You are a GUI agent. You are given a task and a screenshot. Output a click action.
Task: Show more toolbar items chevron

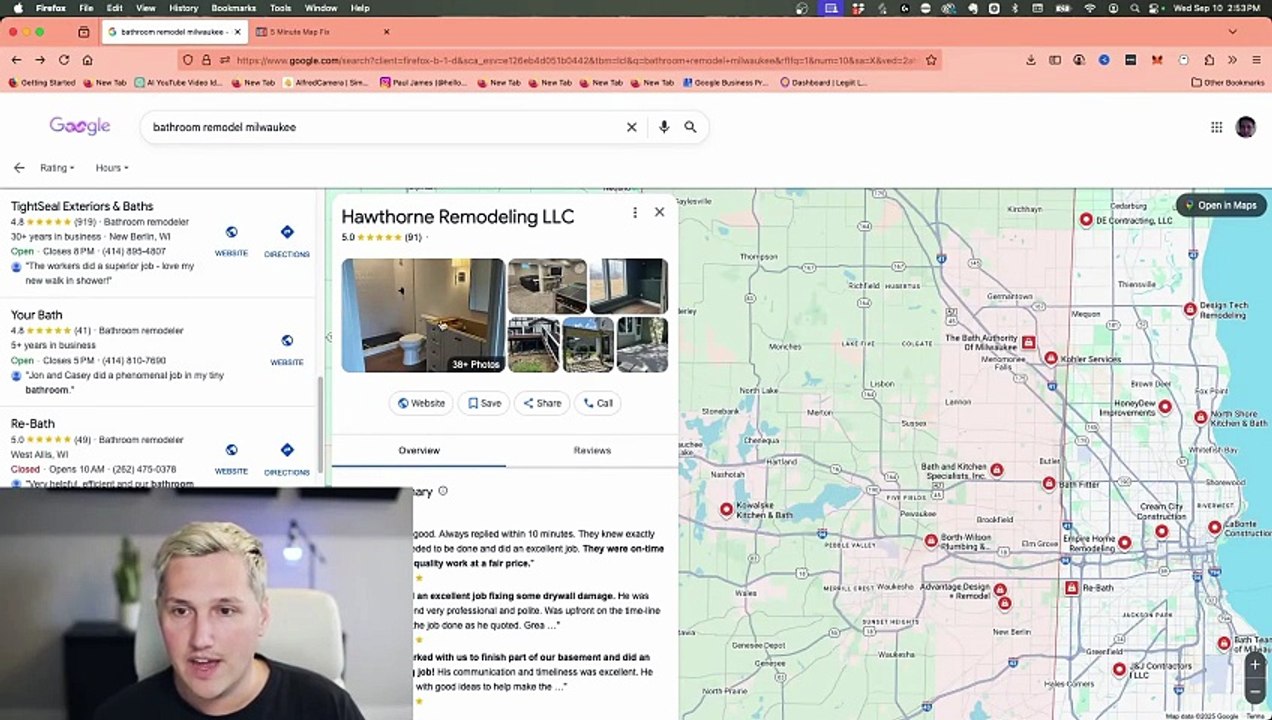pos(1232,60)
